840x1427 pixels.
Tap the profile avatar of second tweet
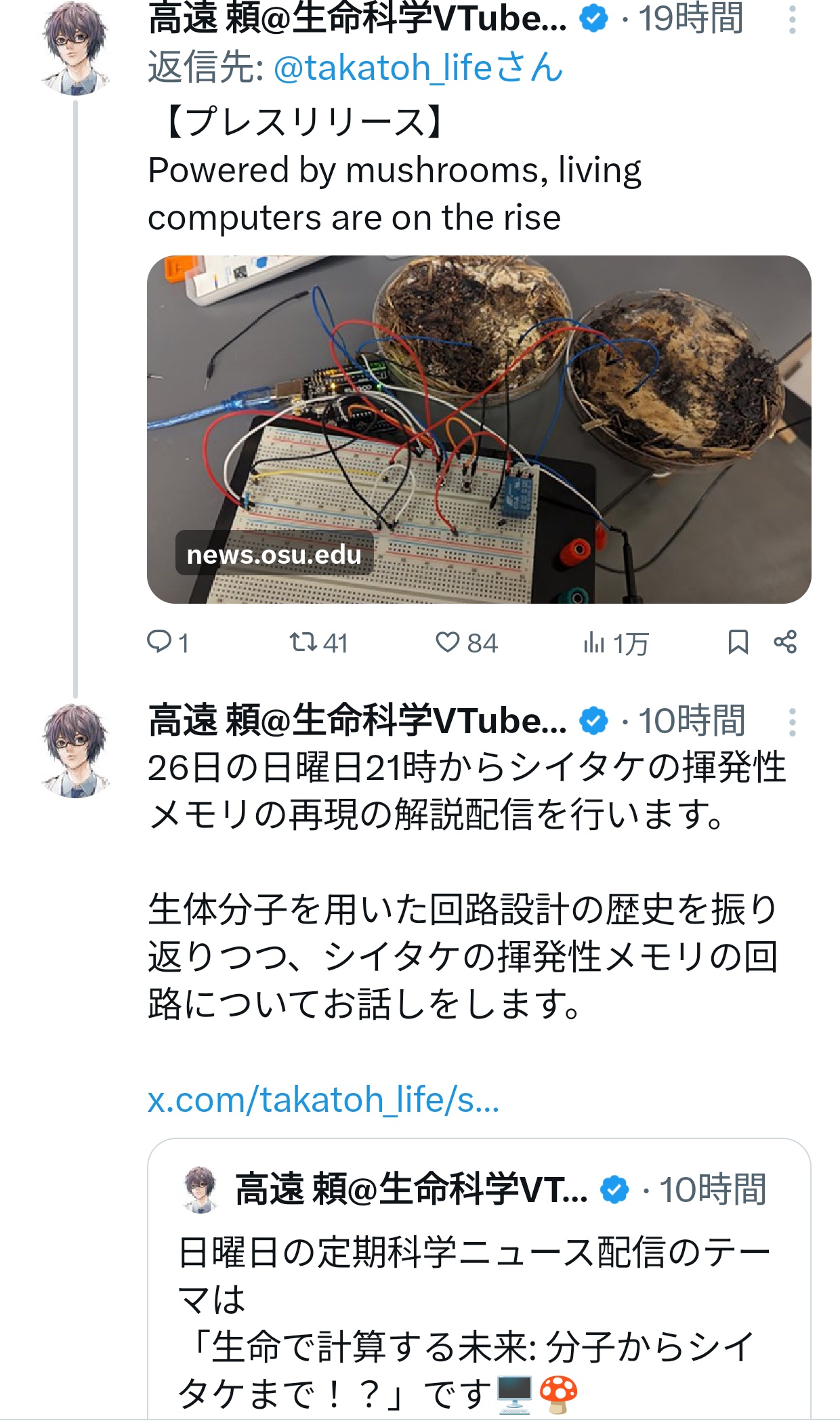(75, 751)
